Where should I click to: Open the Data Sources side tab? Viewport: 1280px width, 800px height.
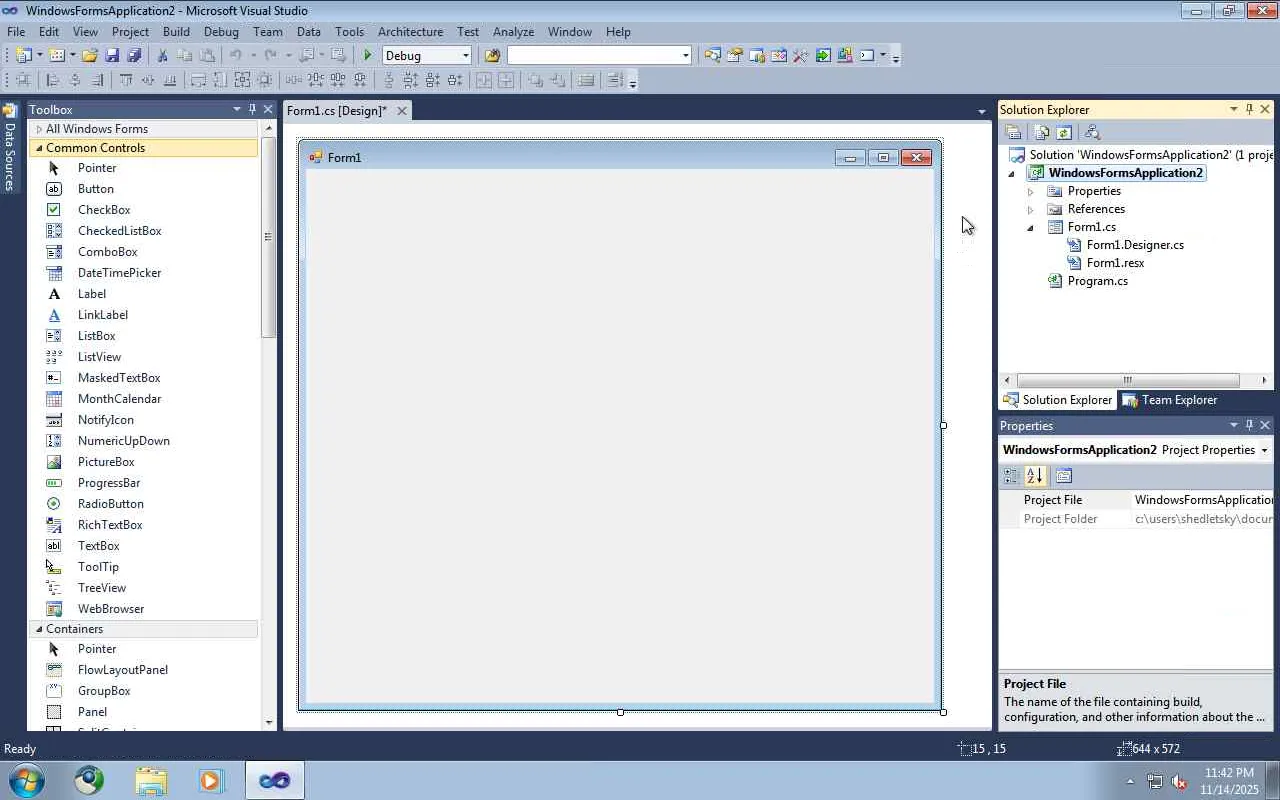coord(10,148)
